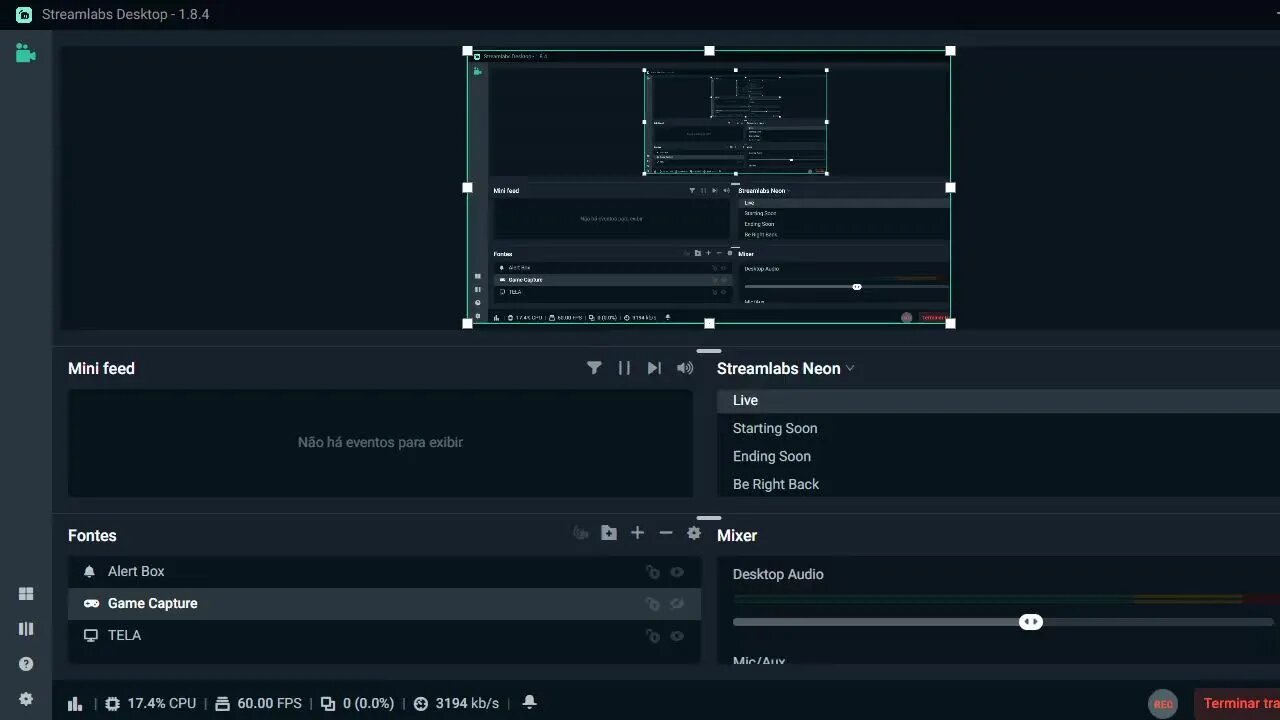Image resolution: width=1280 pixels, height=720 pixels.
Task: Select the TELA source row
Action: (384, 636)
